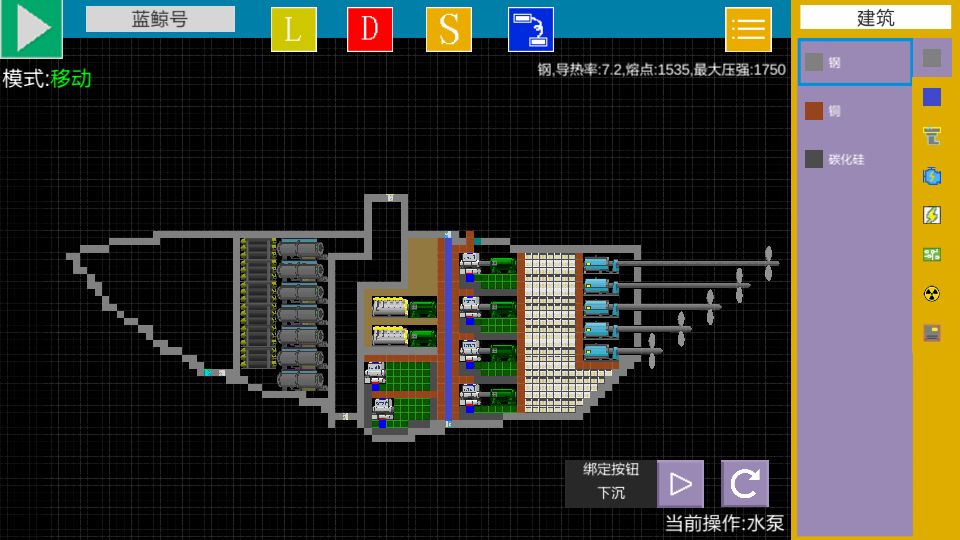
Task: Click the red D button
Action: (x=370, y=29)
